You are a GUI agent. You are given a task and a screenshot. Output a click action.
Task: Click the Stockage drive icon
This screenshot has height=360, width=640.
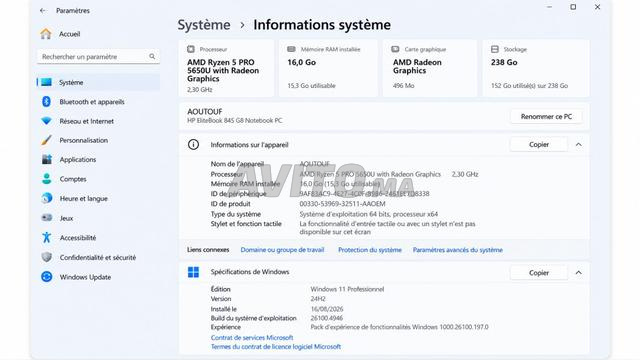[495, 49]
